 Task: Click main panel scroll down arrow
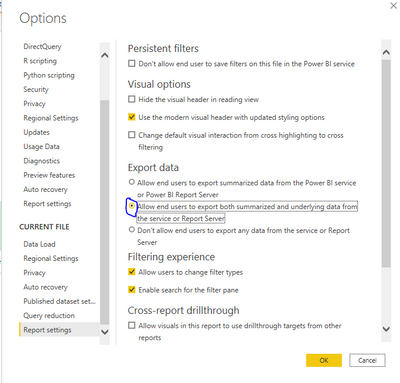pyautogui.click(x=386, y=329)
